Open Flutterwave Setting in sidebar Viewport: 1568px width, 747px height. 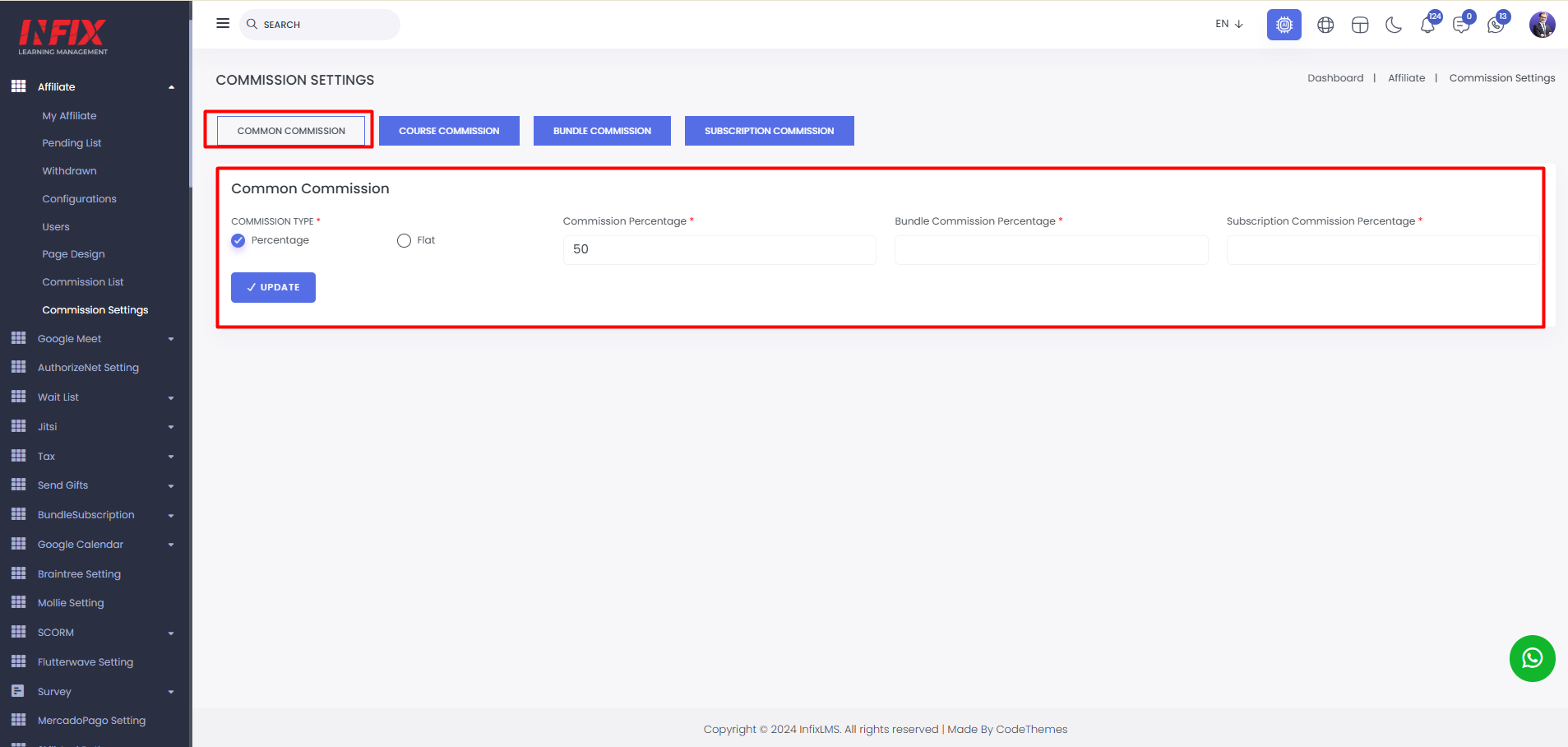[86, 662]
